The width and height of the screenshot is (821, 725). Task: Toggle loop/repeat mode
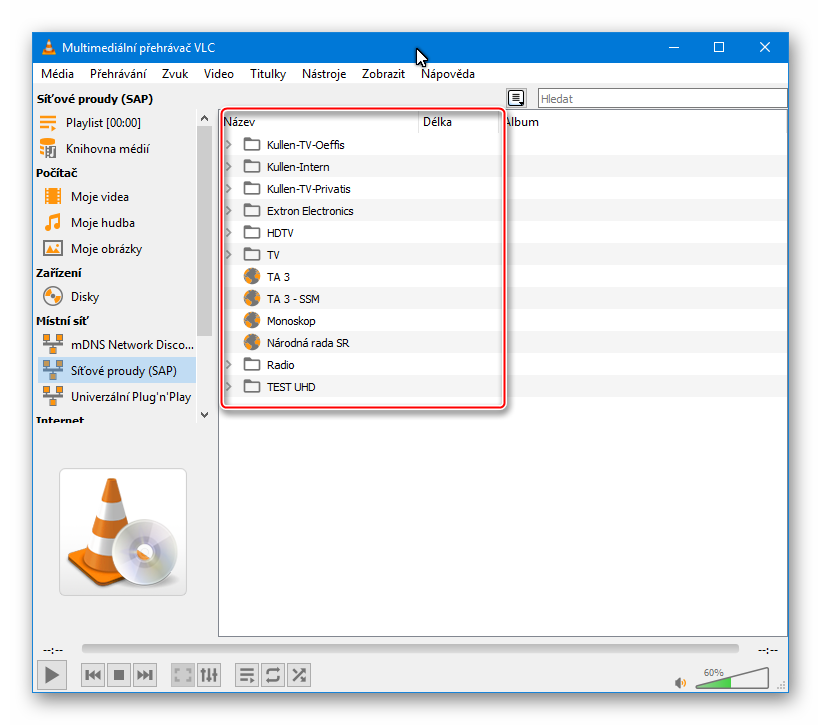(x=272, y=675)
